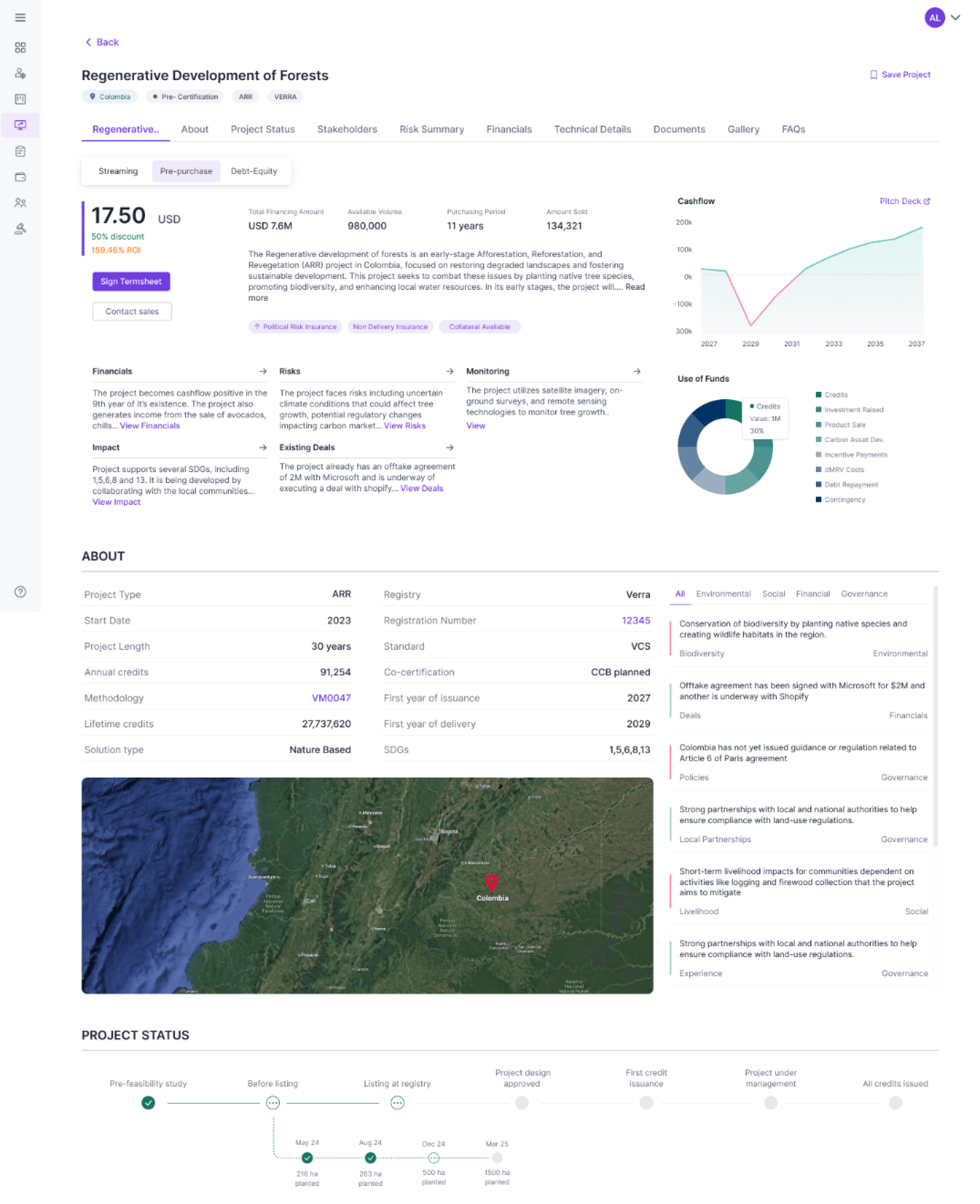Expand the Monitoring section arrow

(x=636, y=371)
